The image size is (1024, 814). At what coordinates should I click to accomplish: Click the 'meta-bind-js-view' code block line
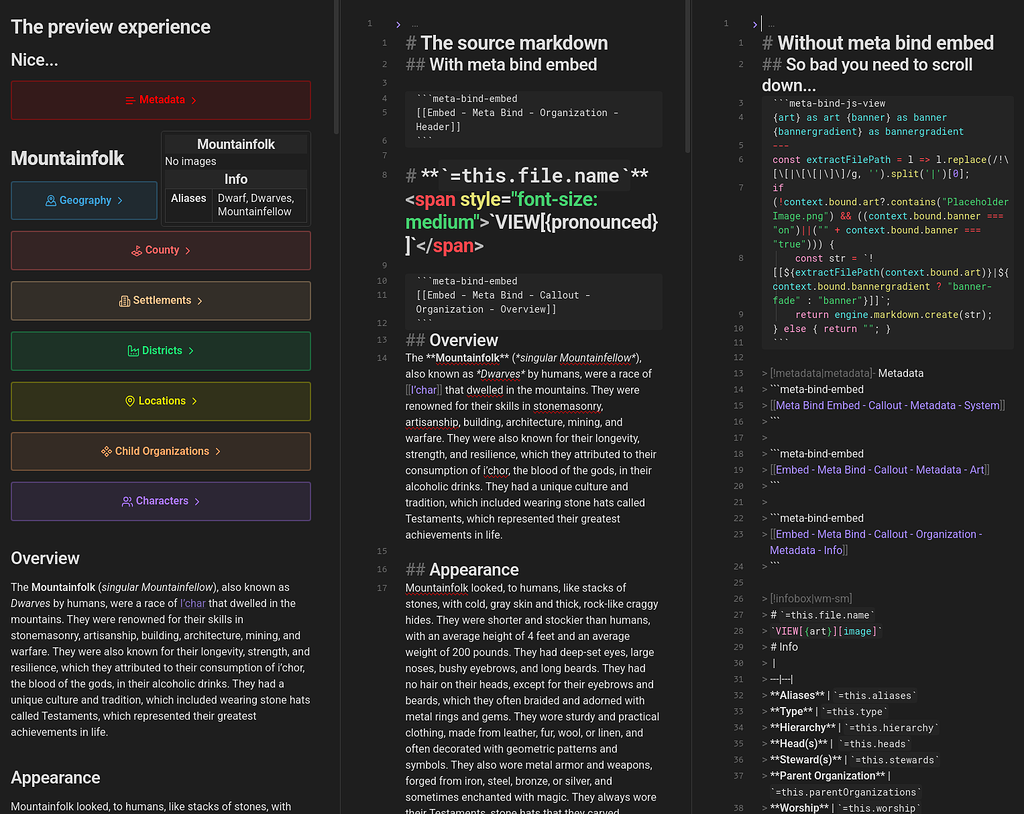(x=829, y=103)
